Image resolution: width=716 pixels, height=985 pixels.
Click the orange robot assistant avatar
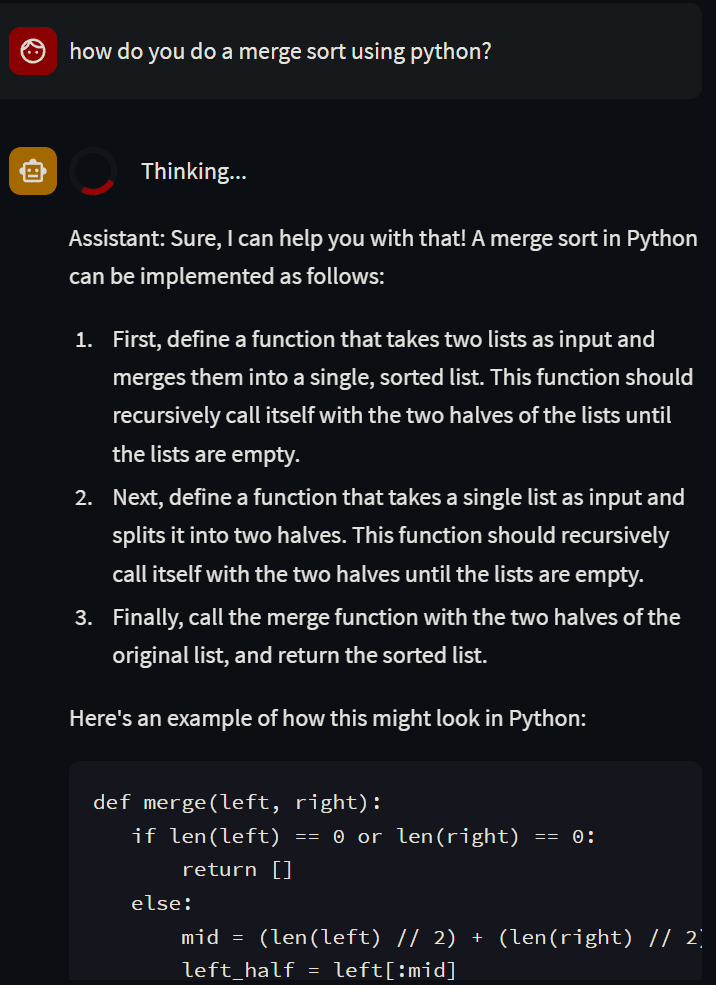33,171
